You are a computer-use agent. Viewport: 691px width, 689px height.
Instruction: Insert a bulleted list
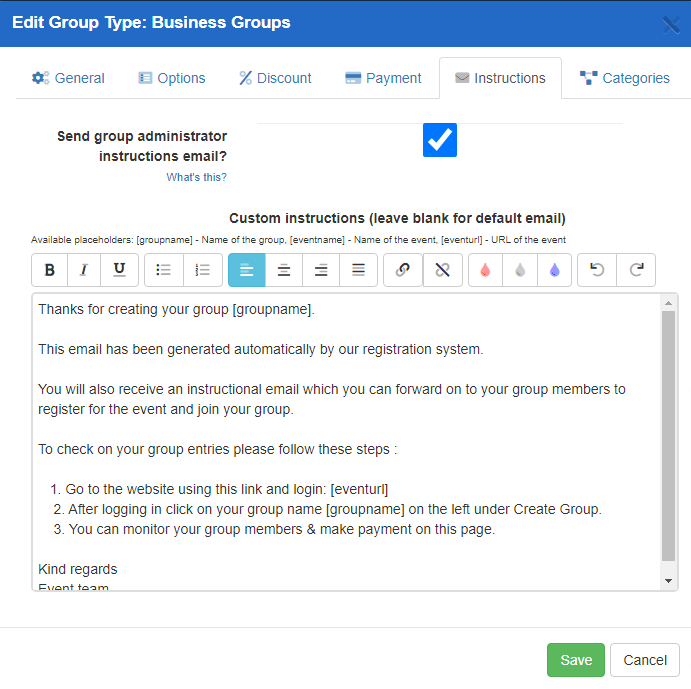(x=164, y=270)
